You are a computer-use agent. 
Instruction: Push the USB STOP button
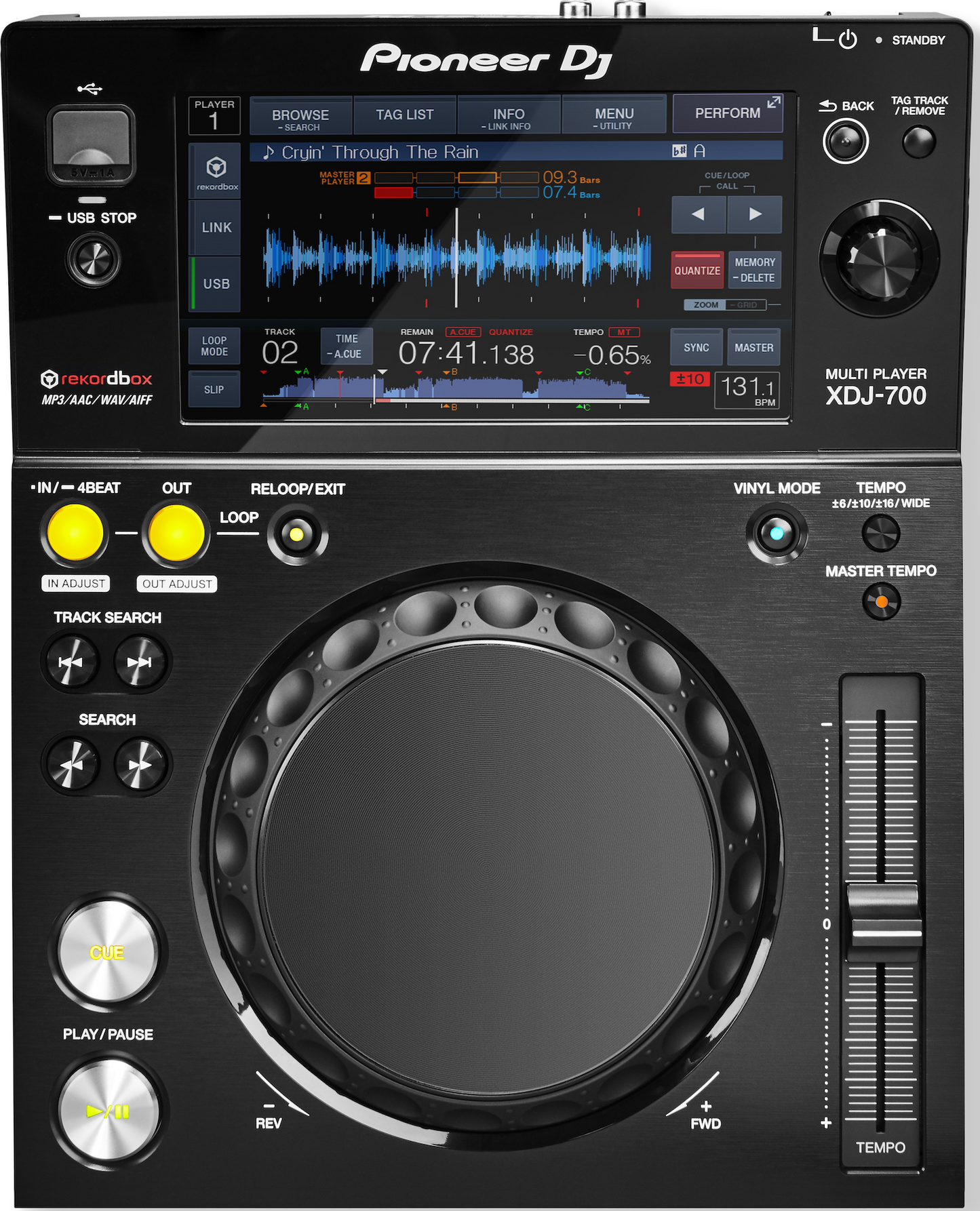coord(93,259)
